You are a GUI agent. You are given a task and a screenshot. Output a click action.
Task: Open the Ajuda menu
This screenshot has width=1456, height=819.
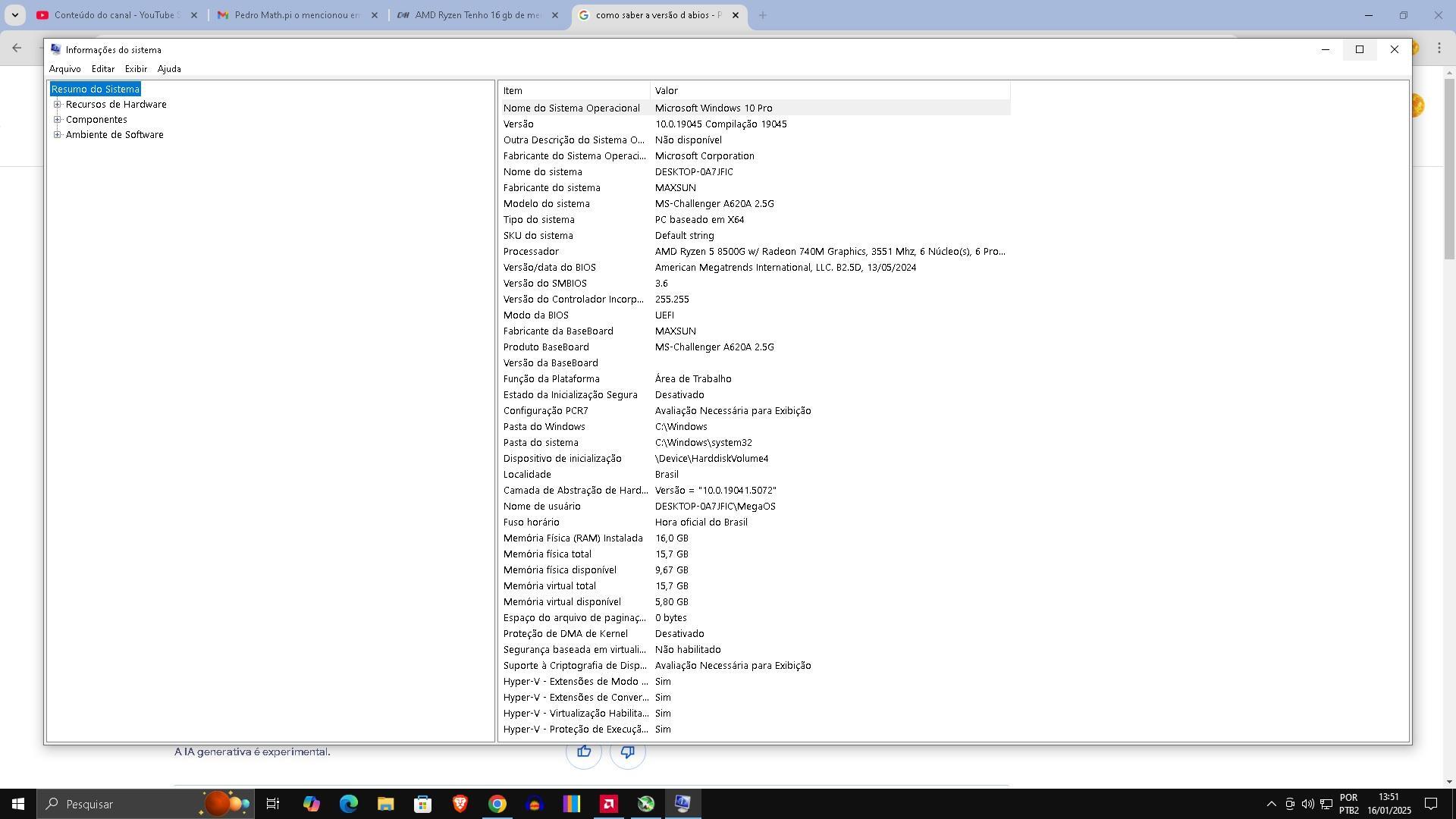pyautogui.click(x=169, y=69)
